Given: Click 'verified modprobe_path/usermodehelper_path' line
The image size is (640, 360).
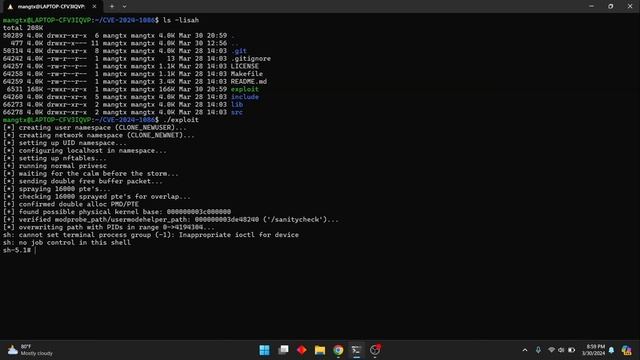Looking at the screenshot, I should point(171,220).
